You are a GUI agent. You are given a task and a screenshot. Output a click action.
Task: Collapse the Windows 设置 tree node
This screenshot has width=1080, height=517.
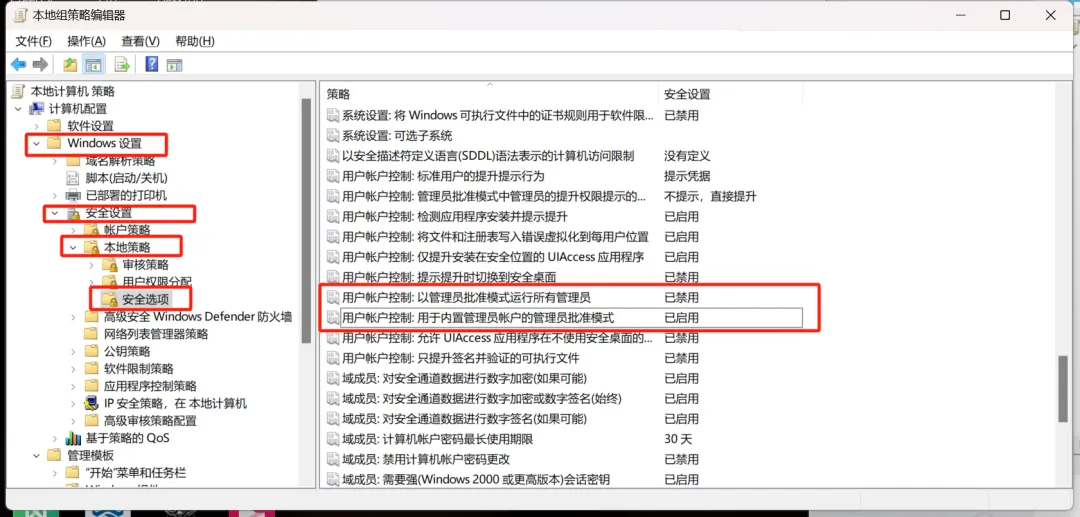pos(37,144)
